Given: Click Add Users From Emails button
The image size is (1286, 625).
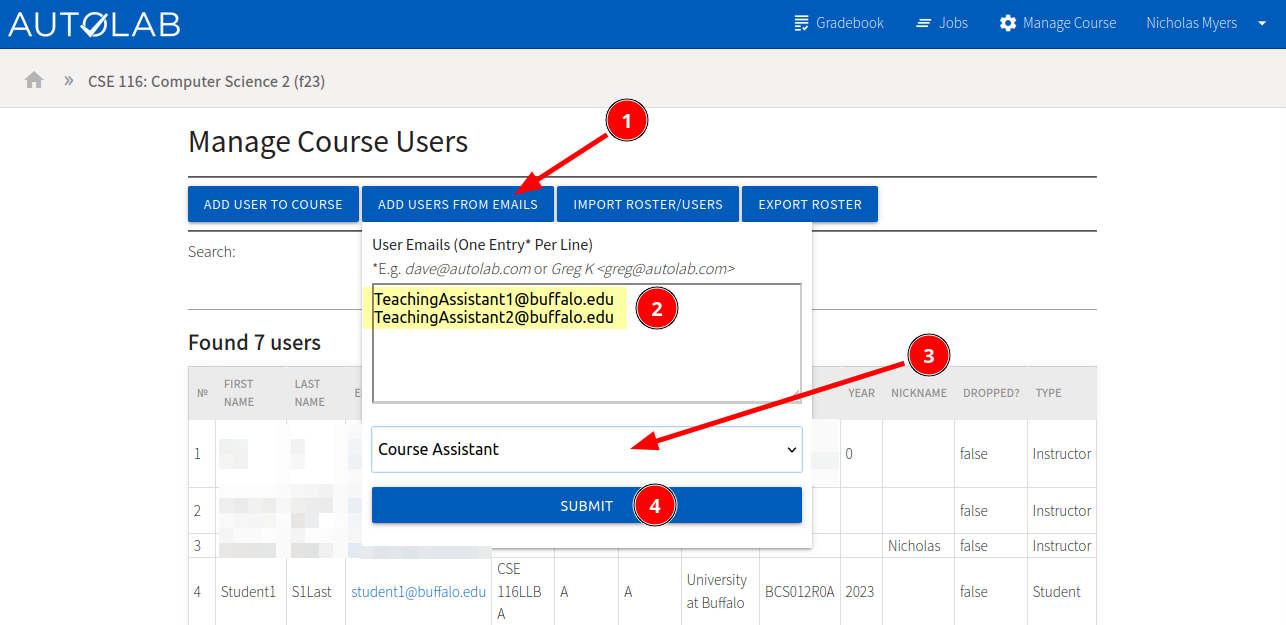Looking at the screenshot, I should click(x=458, y=204).
